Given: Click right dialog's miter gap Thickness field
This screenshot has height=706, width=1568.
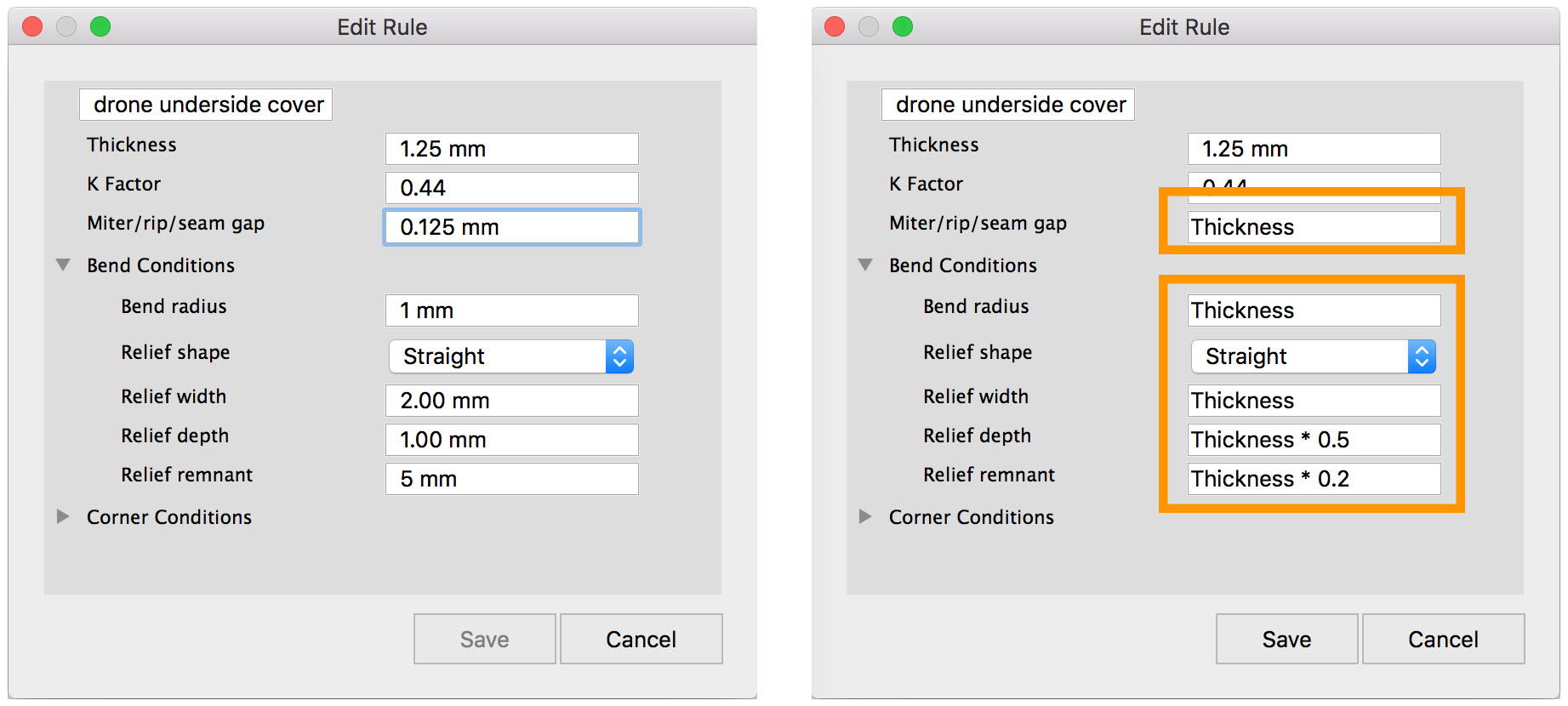Looking at the screenshot, I should click(x=1314, y=227).
